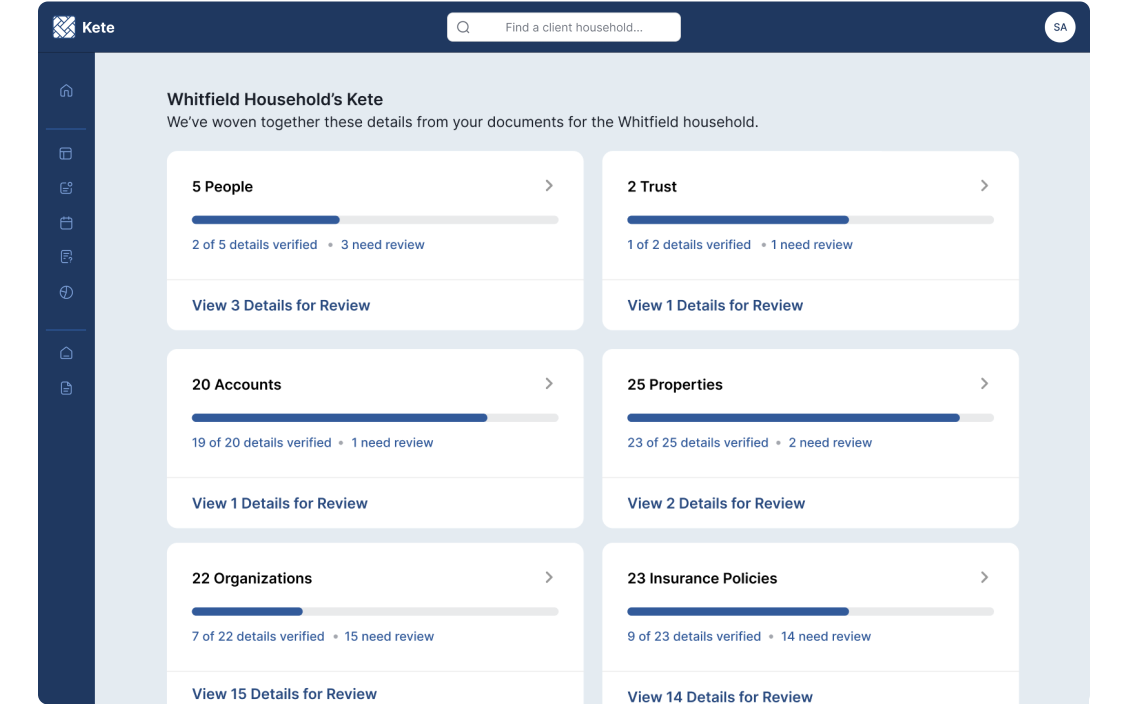
Task: Click the 25 Properties card title
Action: (675, 385)
